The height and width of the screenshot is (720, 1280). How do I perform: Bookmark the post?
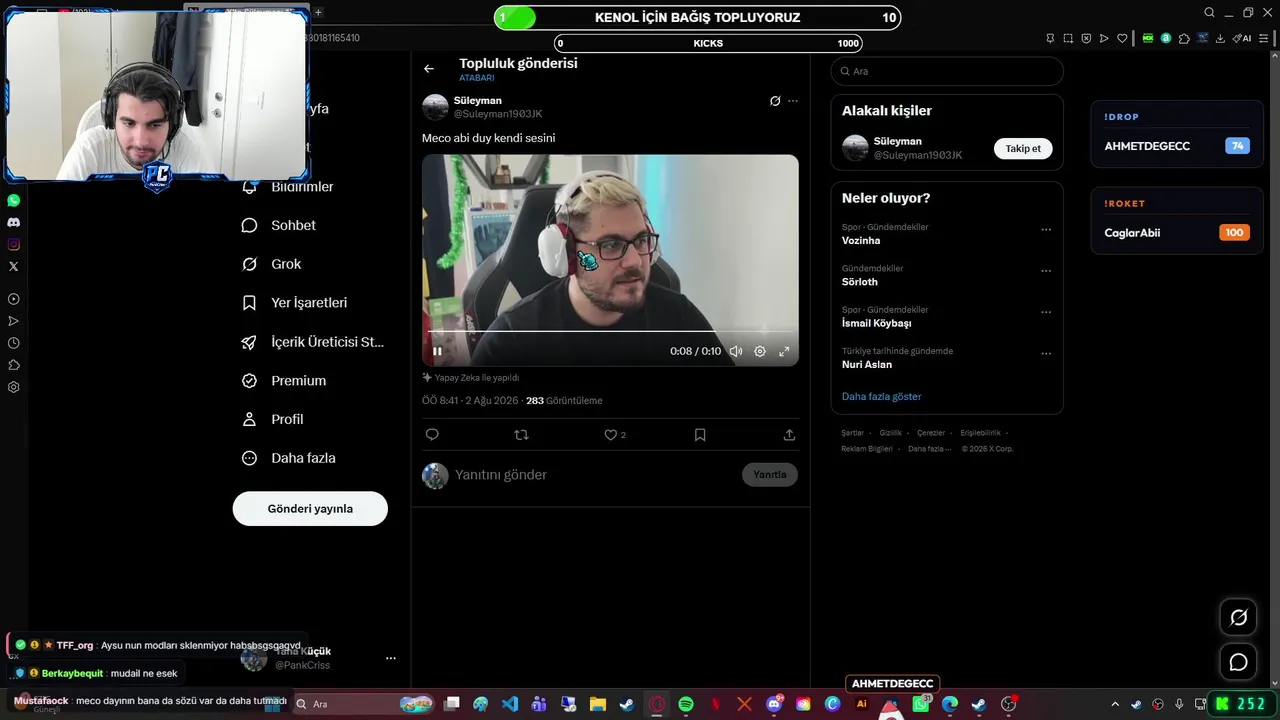[700, 435]
